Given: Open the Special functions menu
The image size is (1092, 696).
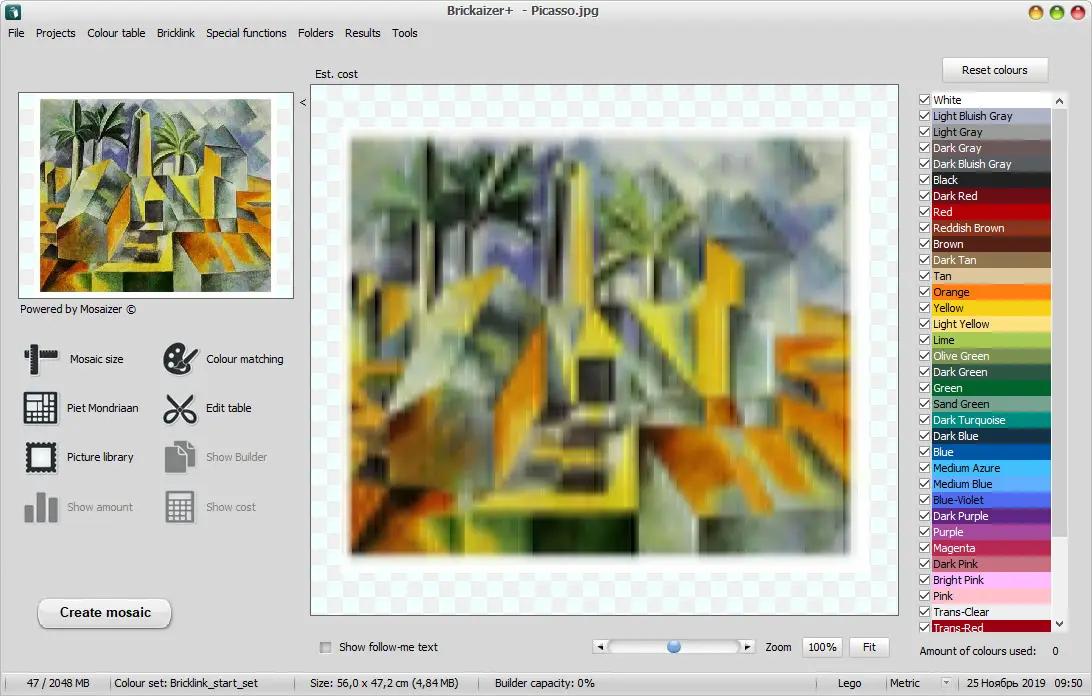Looking at the screenshot, I should point(246,33).
